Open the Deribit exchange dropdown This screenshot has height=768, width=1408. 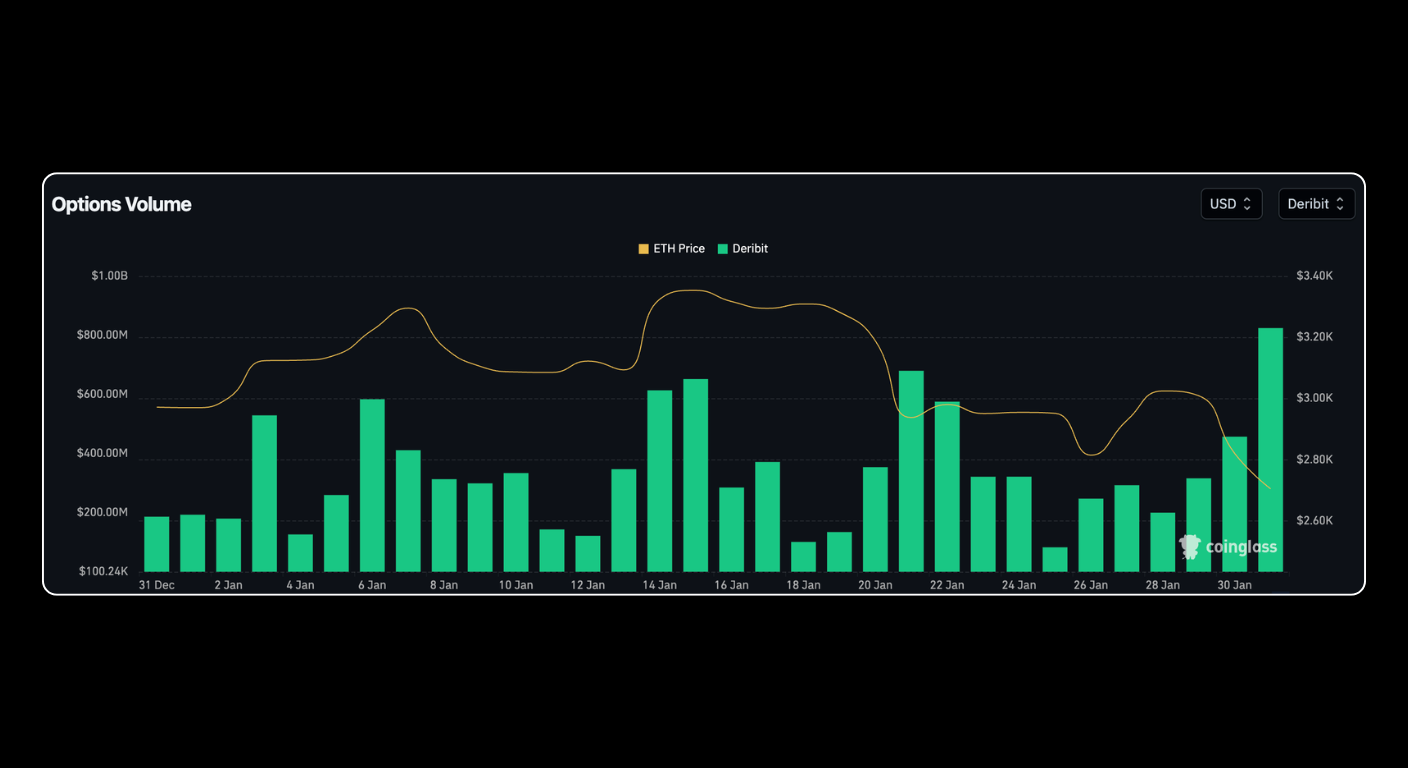pos(1317,203)
